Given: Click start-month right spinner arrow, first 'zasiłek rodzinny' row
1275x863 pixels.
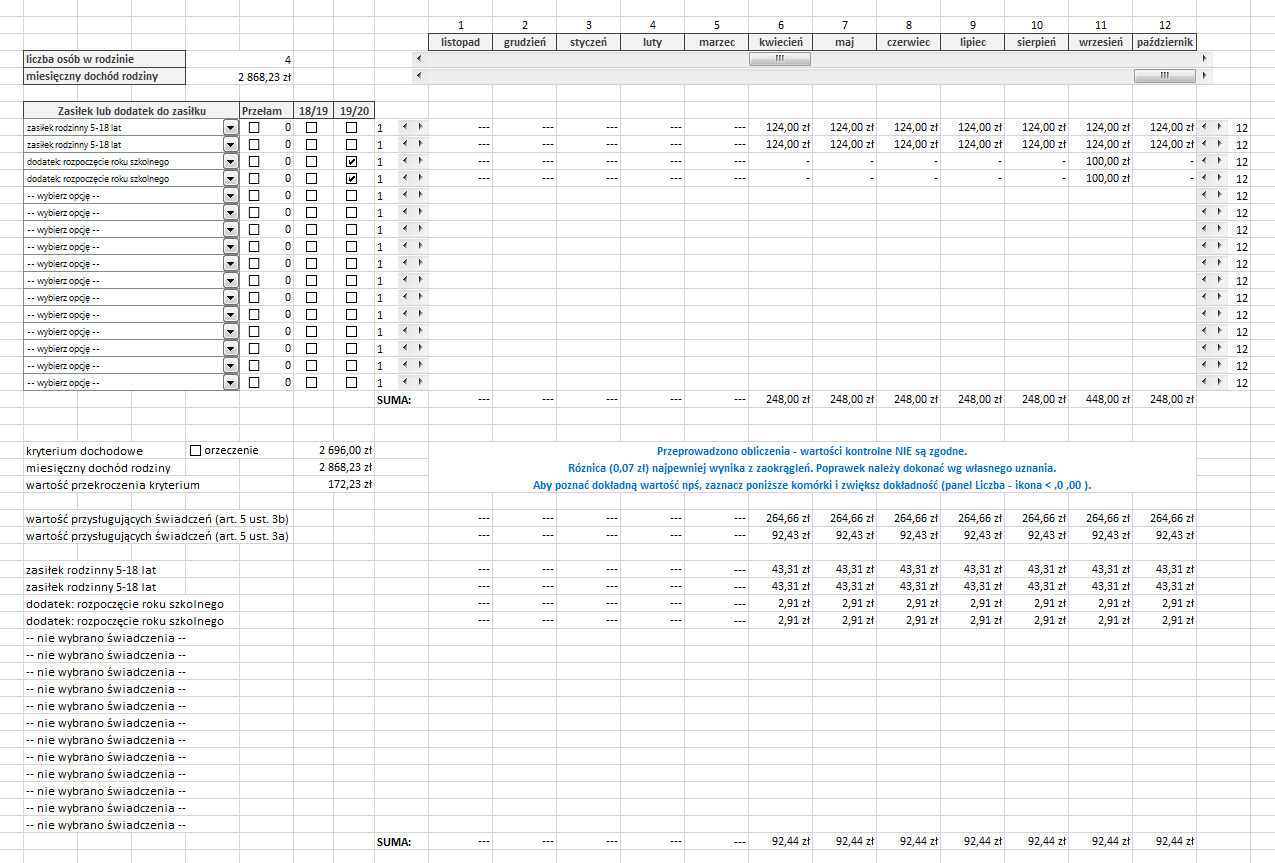Looking at the screenshot, I should (x=420, y=128).
